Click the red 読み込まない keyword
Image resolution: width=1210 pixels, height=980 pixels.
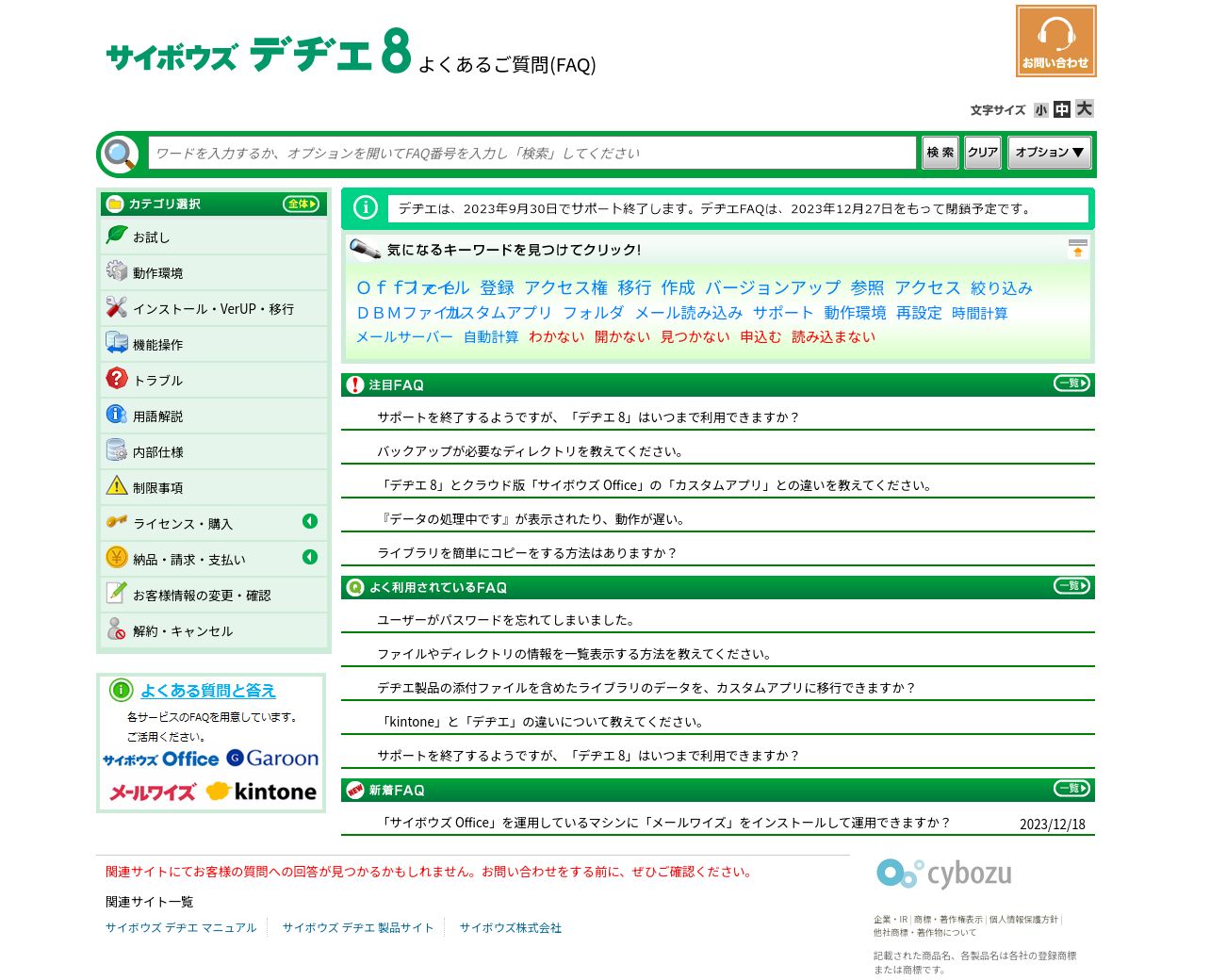point(833,336)
